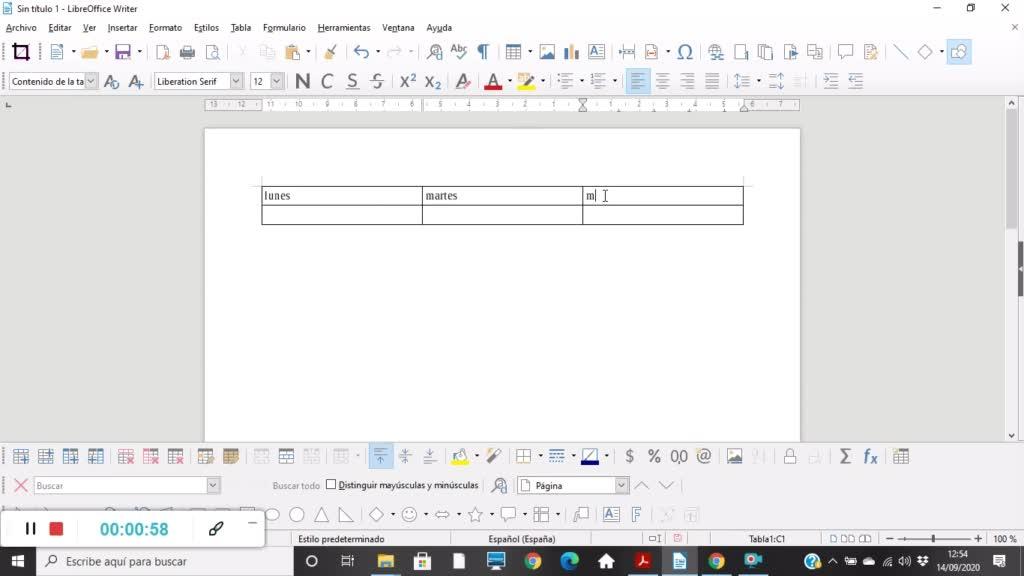Toggle formatting marks pilcrow icon
This screenshot has height=576, width=1024.
coord(483,52)
